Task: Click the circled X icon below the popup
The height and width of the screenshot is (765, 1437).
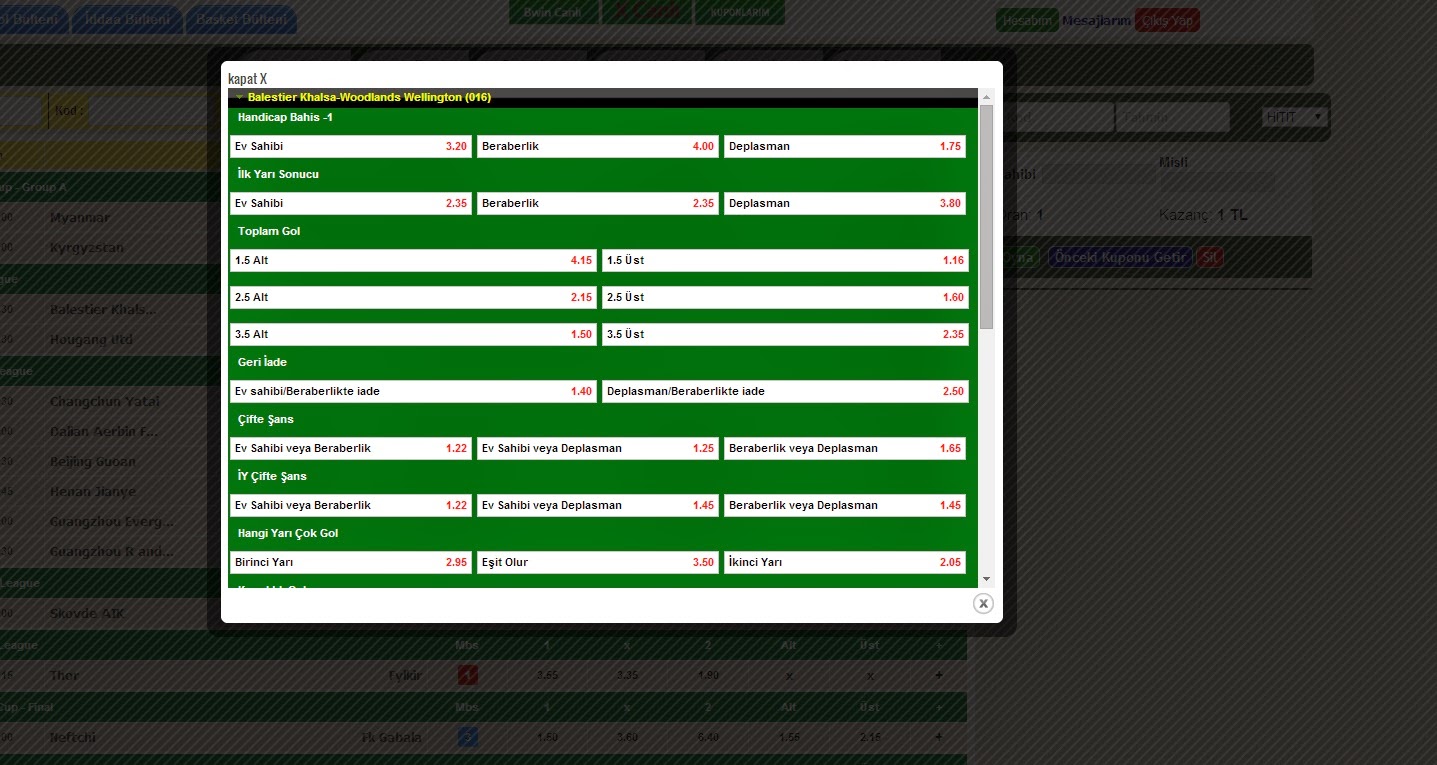Action: (x=983, y=603)
